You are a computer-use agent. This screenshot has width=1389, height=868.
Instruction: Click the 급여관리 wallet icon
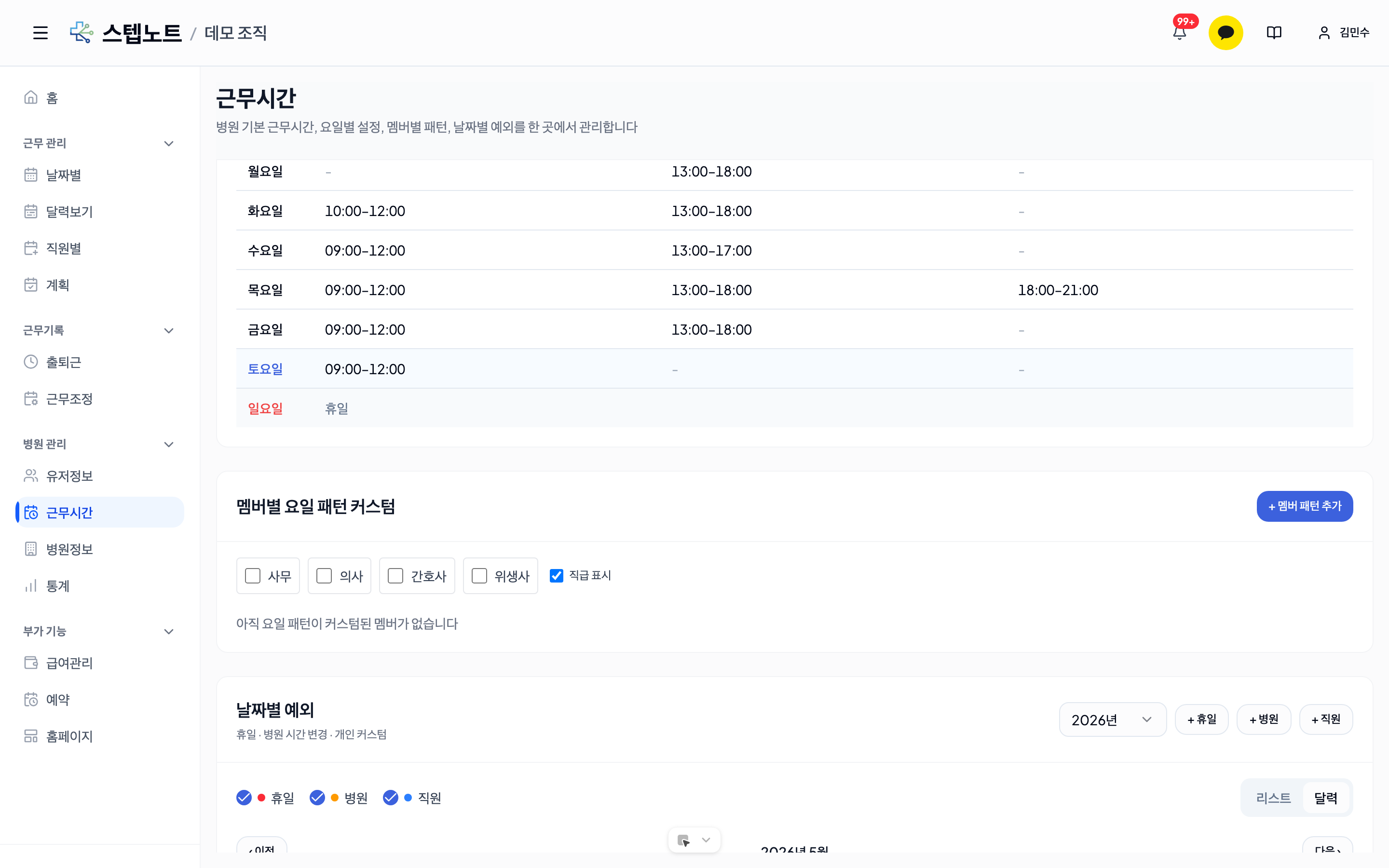click(x=31, y=663)
